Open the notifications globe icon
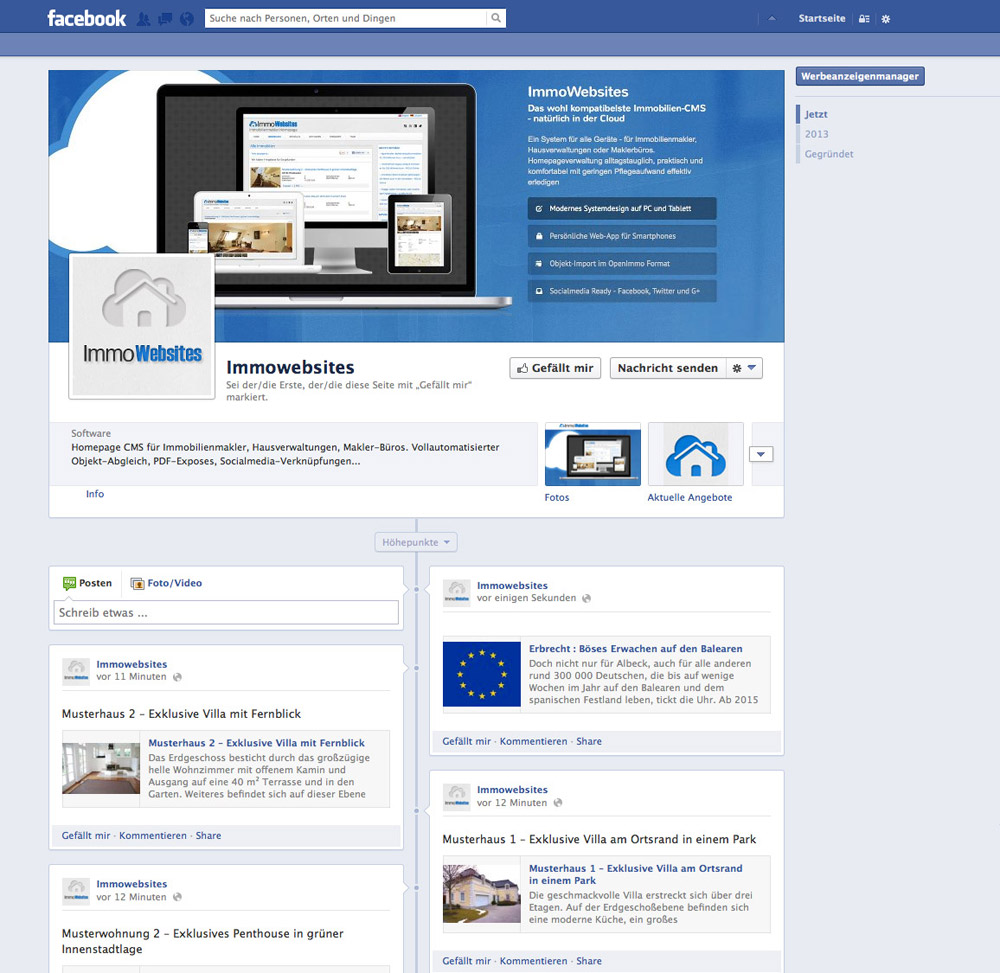1000x973 pixels. click(x=187, y=19)
